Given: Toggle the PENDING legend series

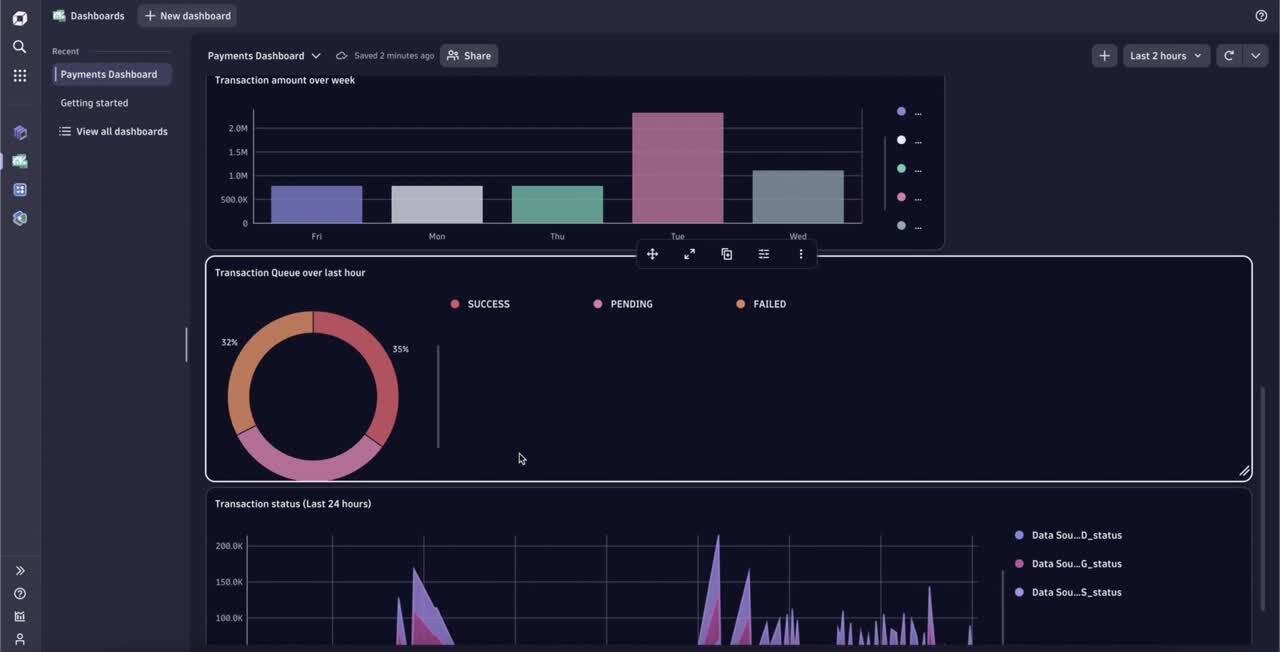Looking at the screenshot, I should point(622,304).
